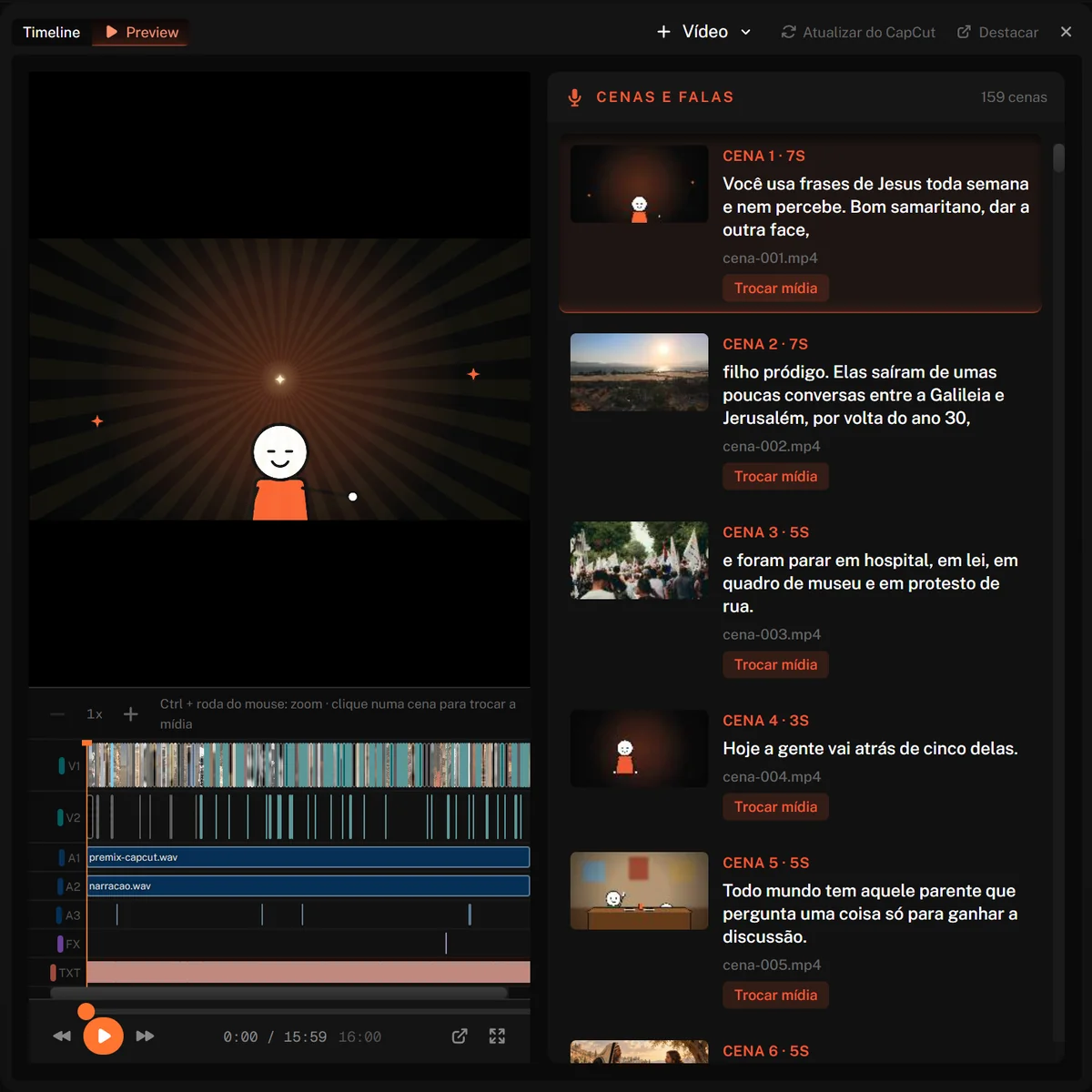Click the video preview canvas
This screenshot has width=1092, height=1092.
click(279, 379)
